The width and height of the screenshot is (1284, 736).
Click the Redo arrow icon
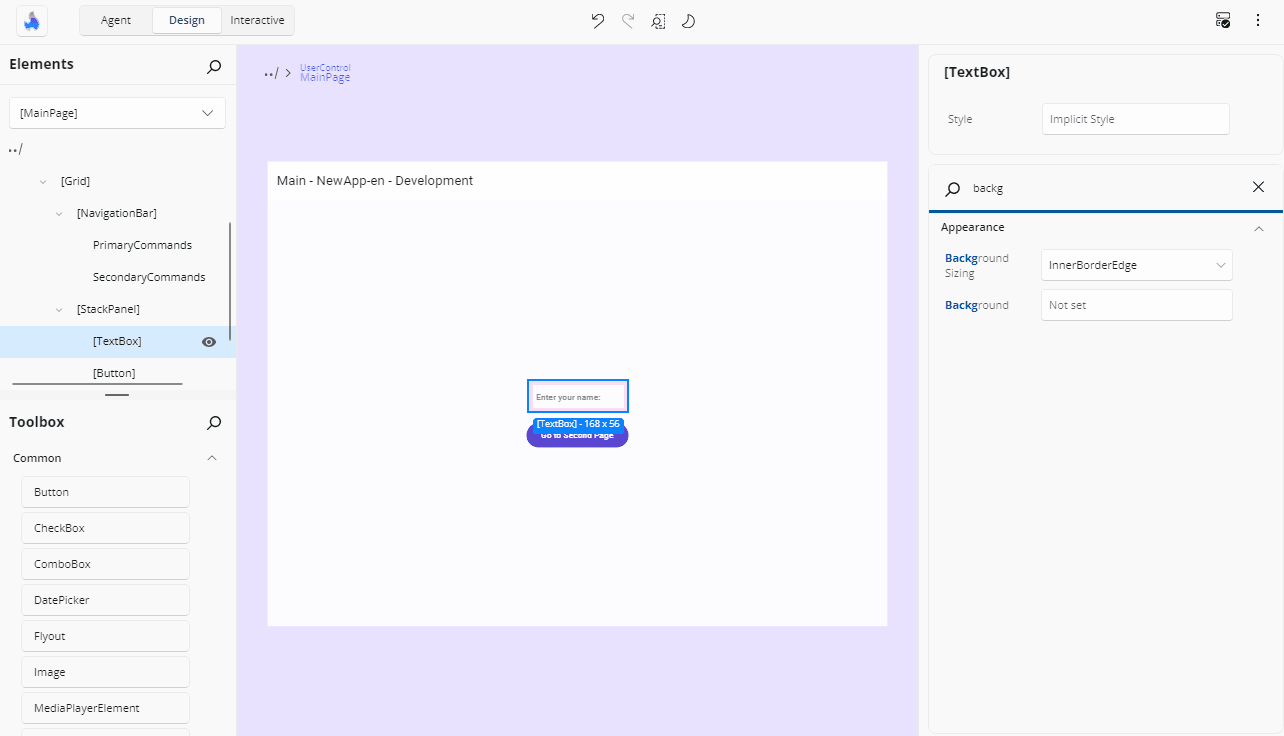point(627,20)
